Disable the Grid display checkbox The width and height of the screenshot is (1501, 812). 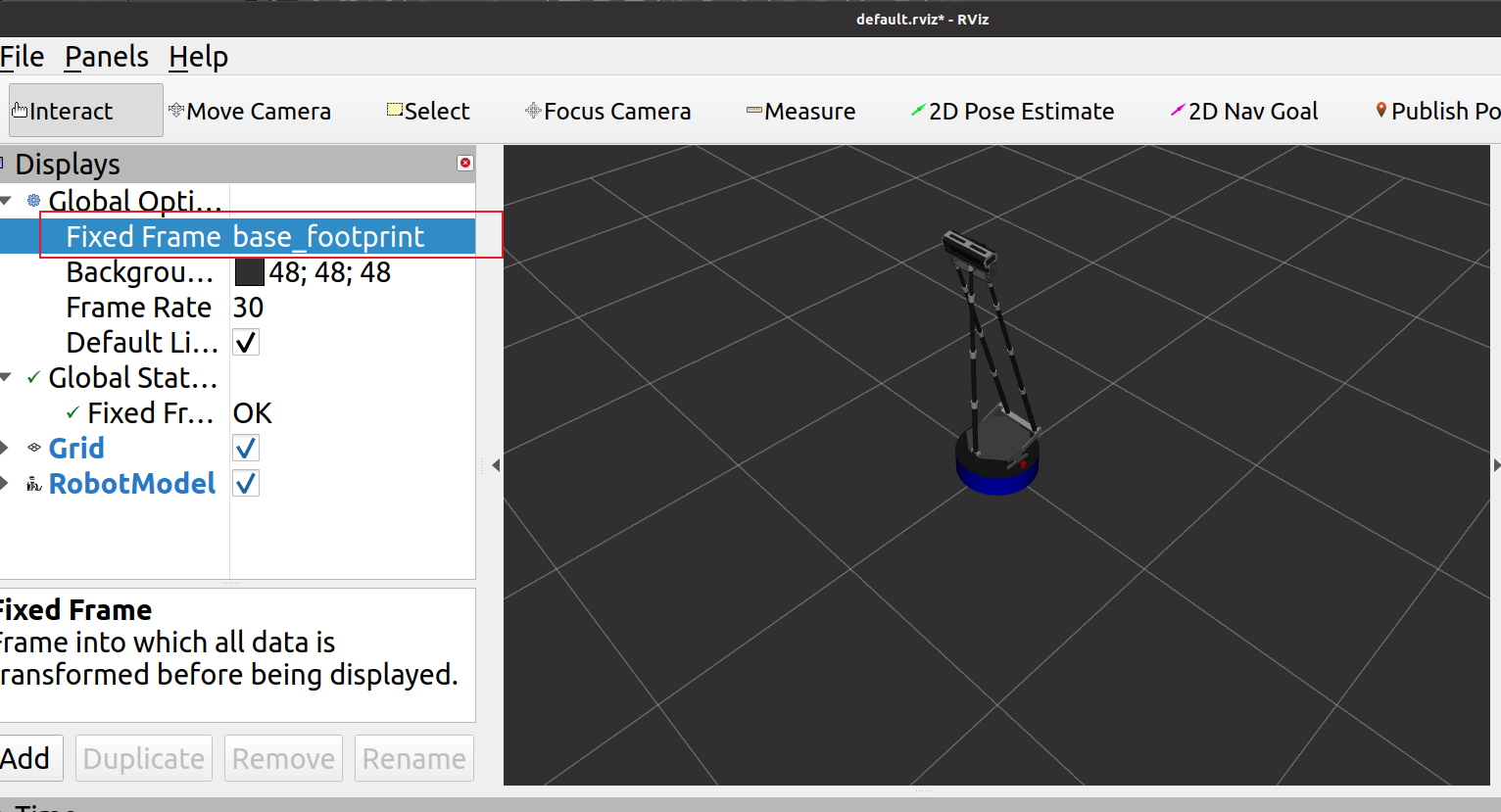[246, 449]
